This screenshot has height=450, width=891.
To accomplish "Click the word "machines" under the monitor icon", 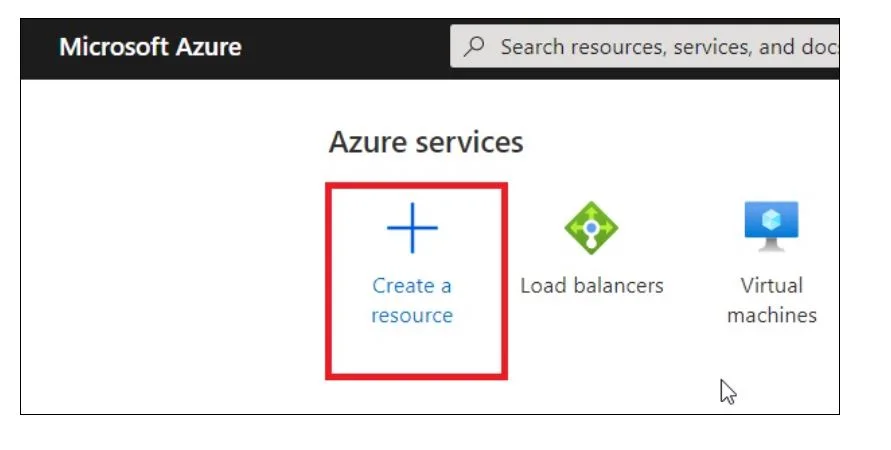I will [x=772, y=315].
